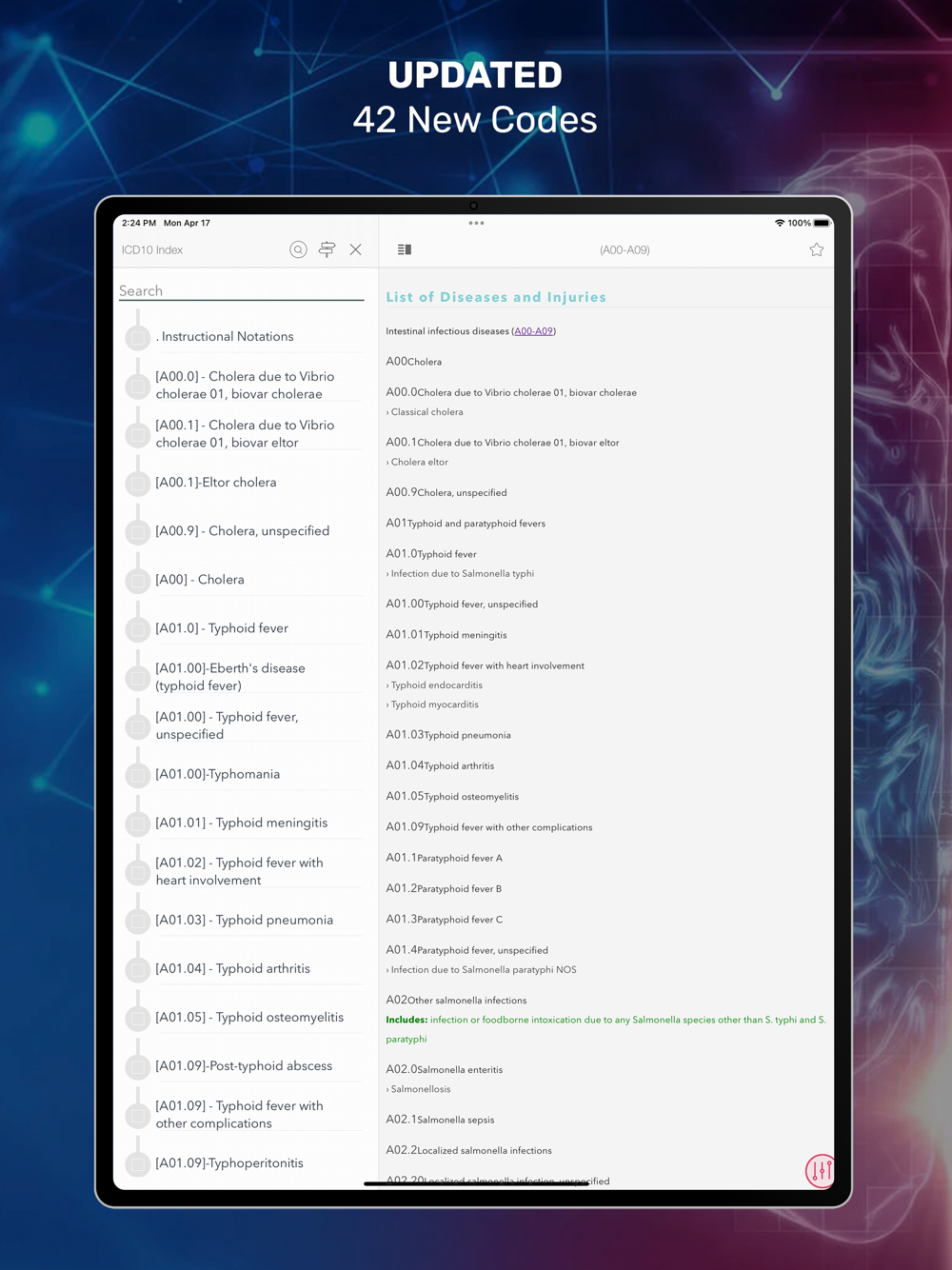
Task: Select A01.03 Typhoid pneumonia in list
Action: tap(448, 735)
